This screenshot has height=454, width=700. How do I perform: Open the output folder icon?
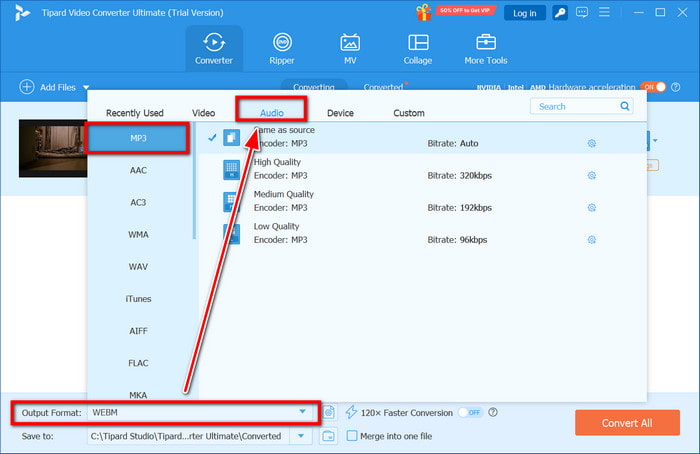328,436
